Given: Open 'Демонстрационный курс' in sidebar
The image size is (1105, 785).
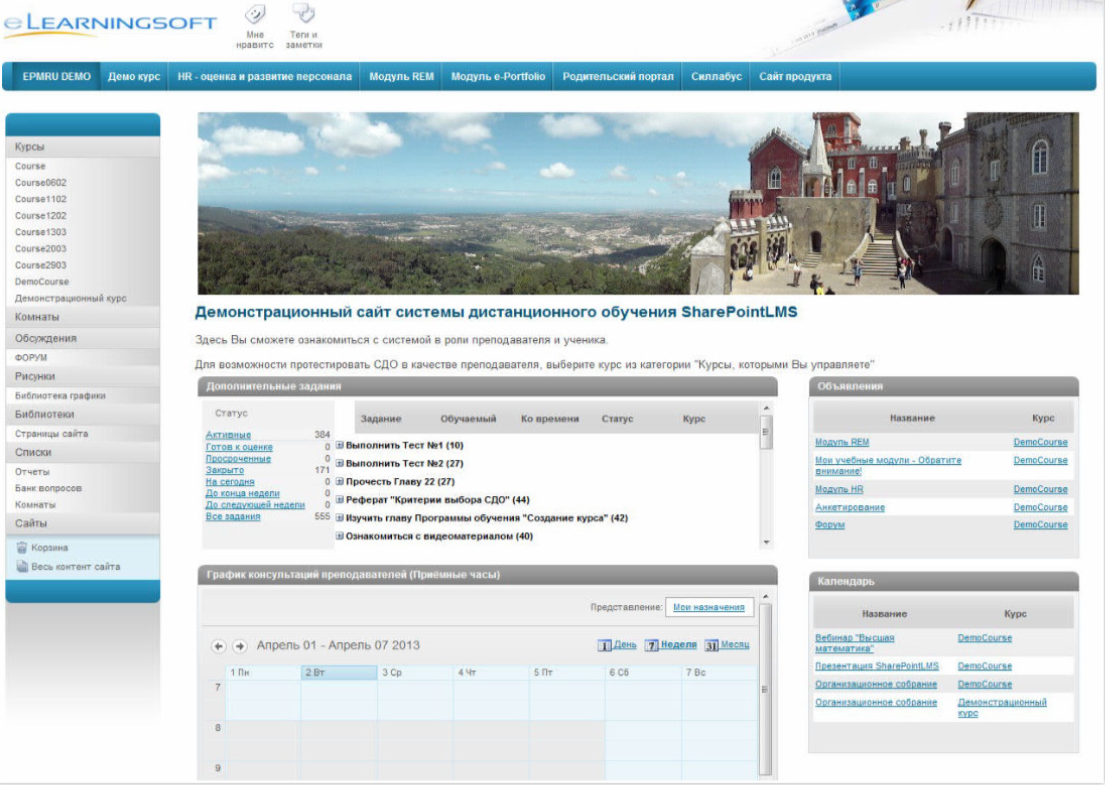Looking at the screenshot, I should click(x=70, y=299).
